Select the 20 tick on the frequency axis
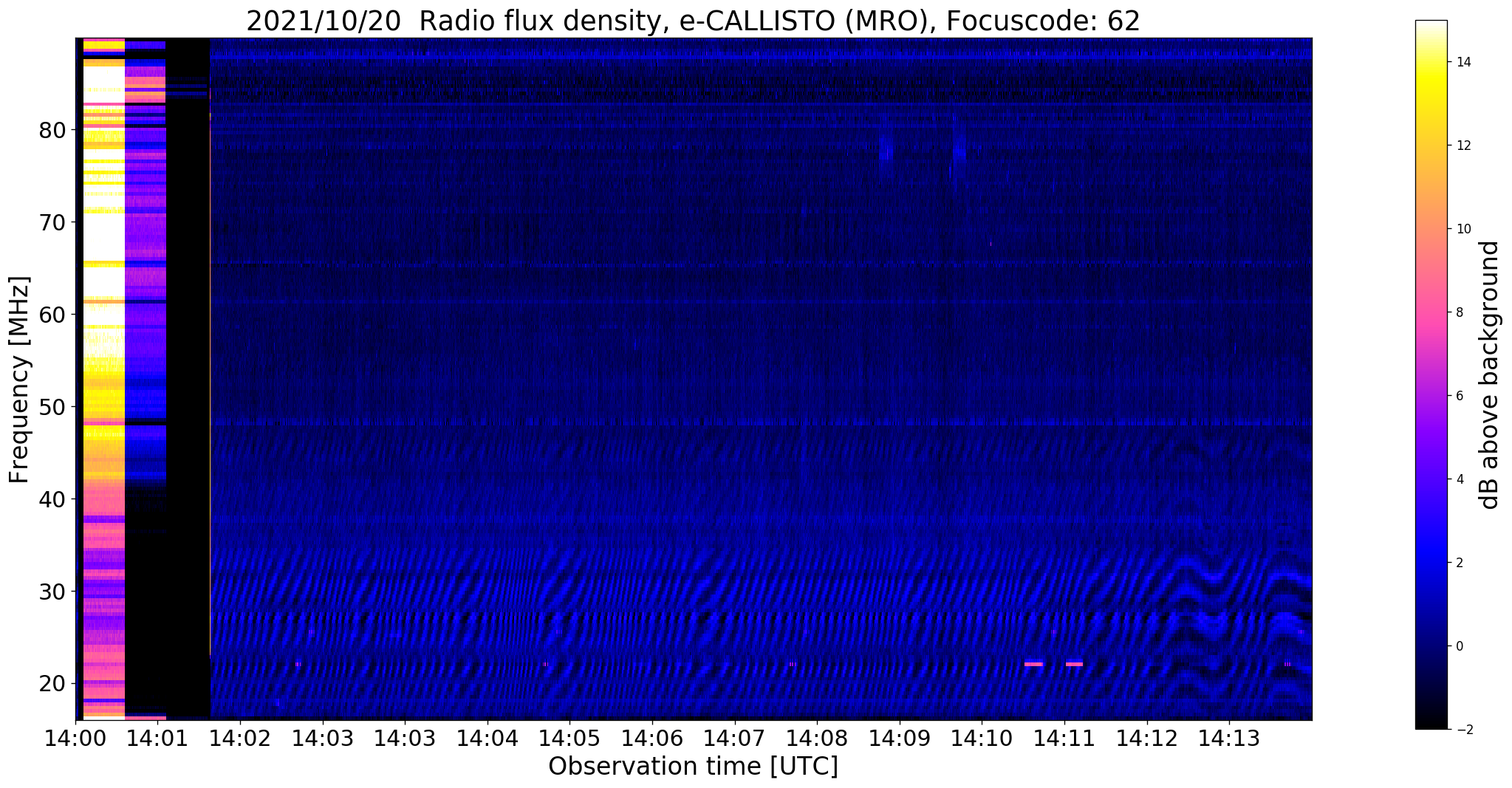This screenshot has width=1512, height=788. tap(53, 684)
